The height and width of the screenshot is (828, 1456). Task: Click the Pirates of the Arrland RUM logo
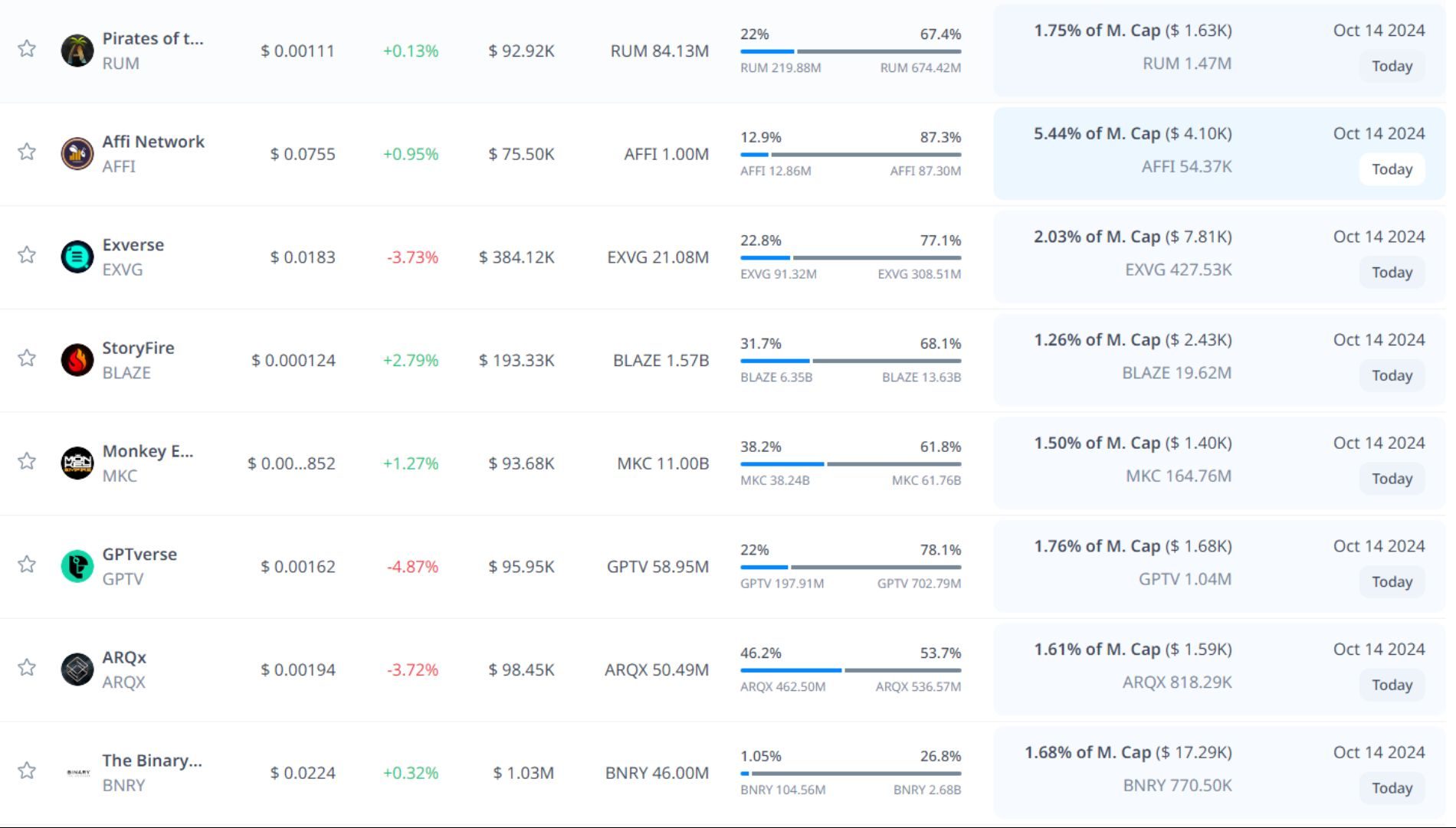point(77,51)
